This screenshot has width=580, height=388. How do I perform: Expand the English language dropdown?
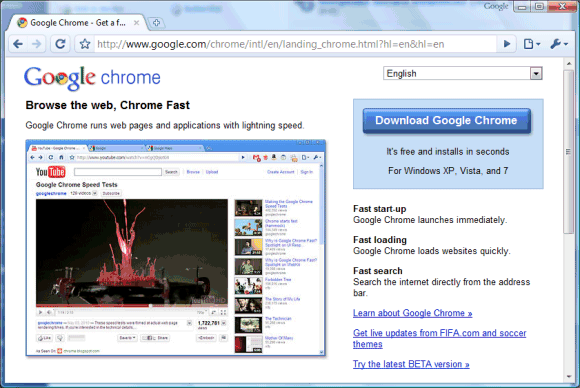pos(463,73)
